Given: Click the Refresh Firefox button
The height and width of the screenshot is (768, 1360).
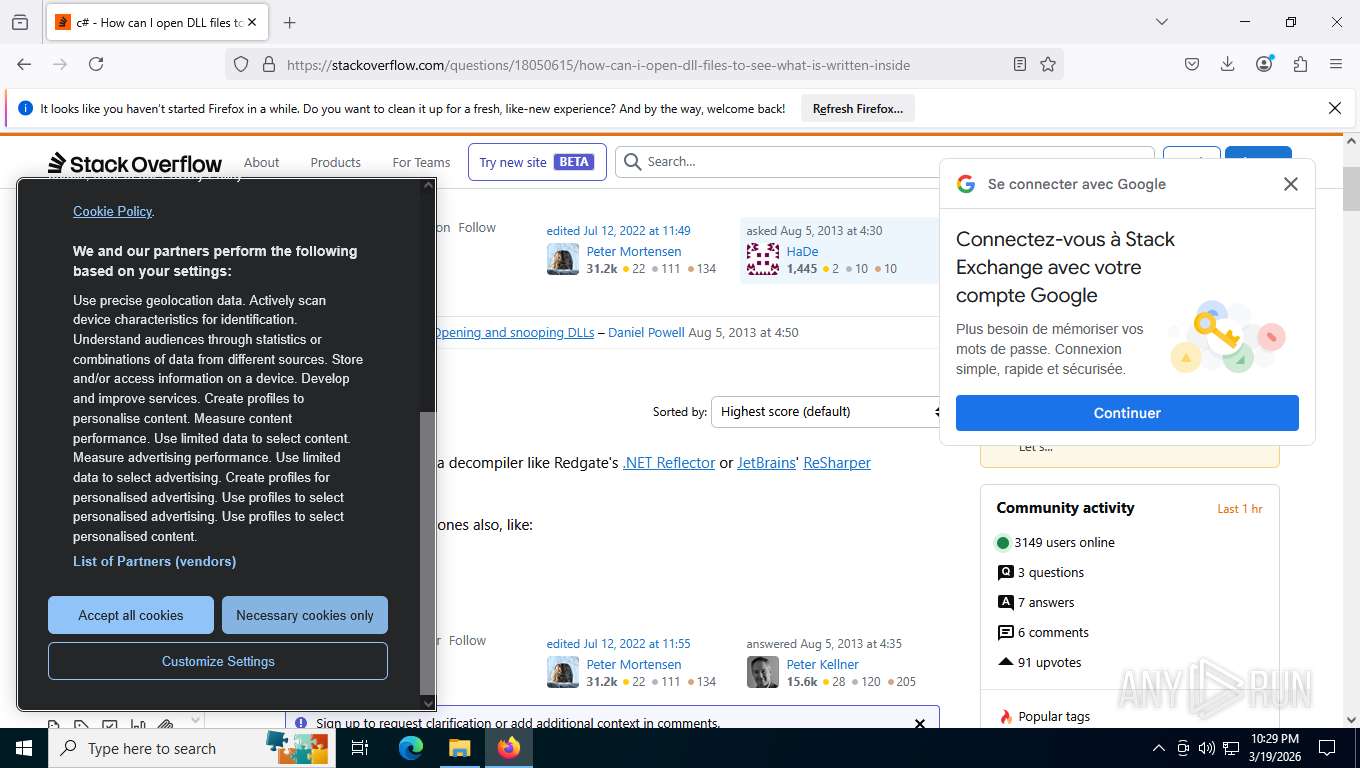Looking at the screenshot, I should click(x=858, y=108).
